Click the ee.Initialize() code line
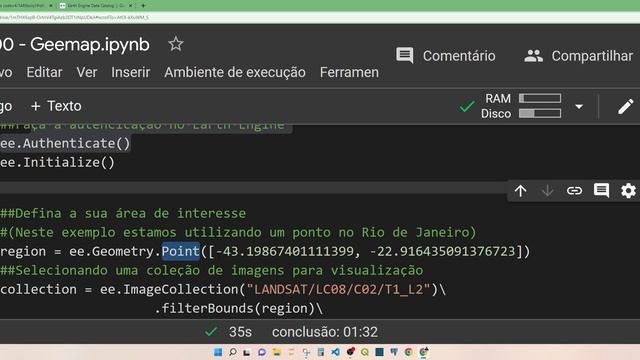 click(x=58, y=162)
